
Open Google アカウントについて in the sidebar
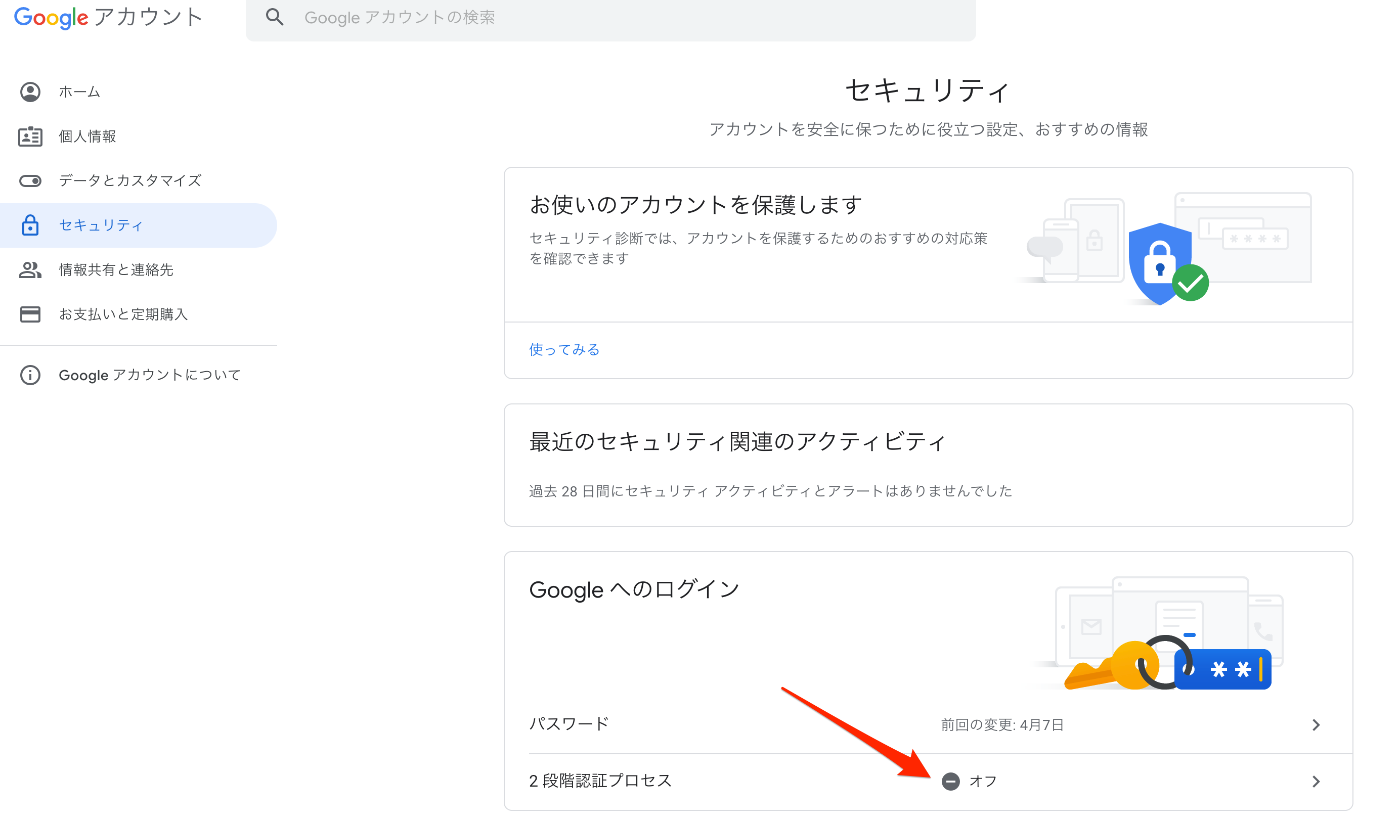(138, 375)
